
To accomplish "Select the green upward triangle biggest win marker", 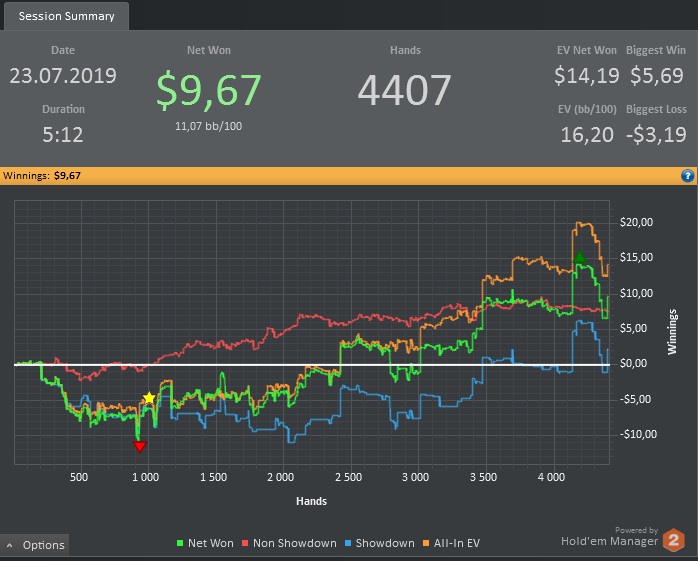I will point(579,257).
